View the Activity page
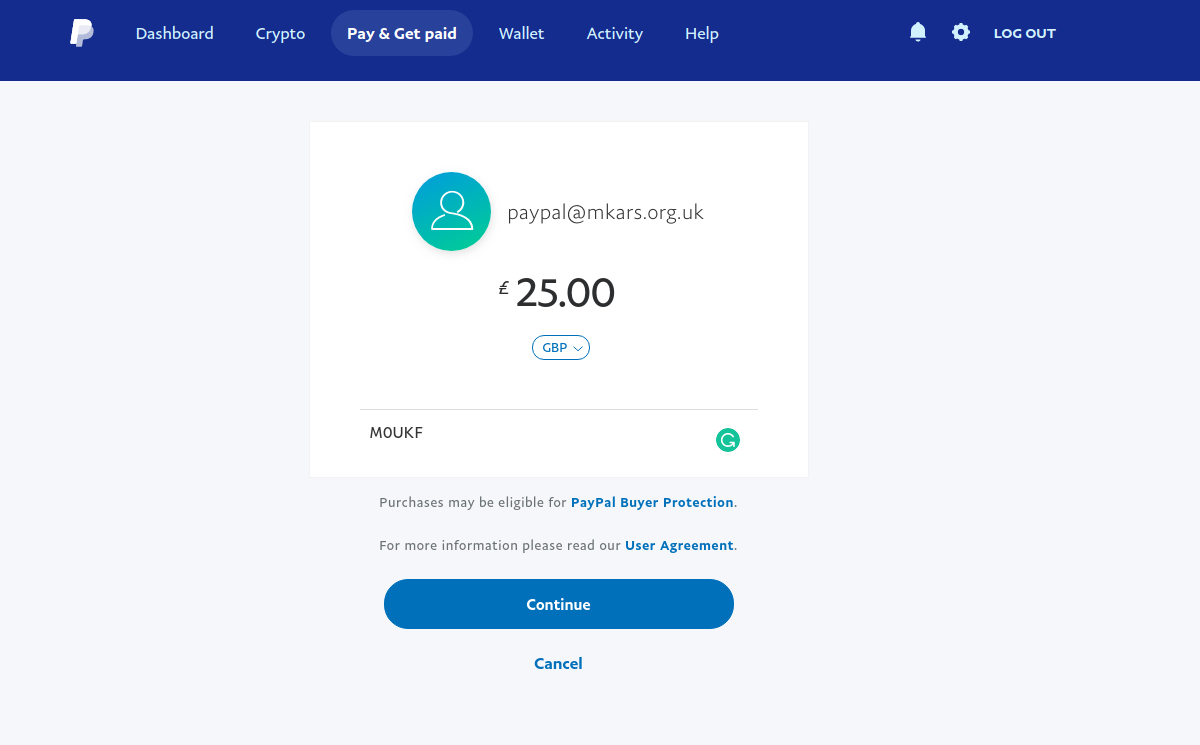 pyautogui.click(x=615, y=33)
